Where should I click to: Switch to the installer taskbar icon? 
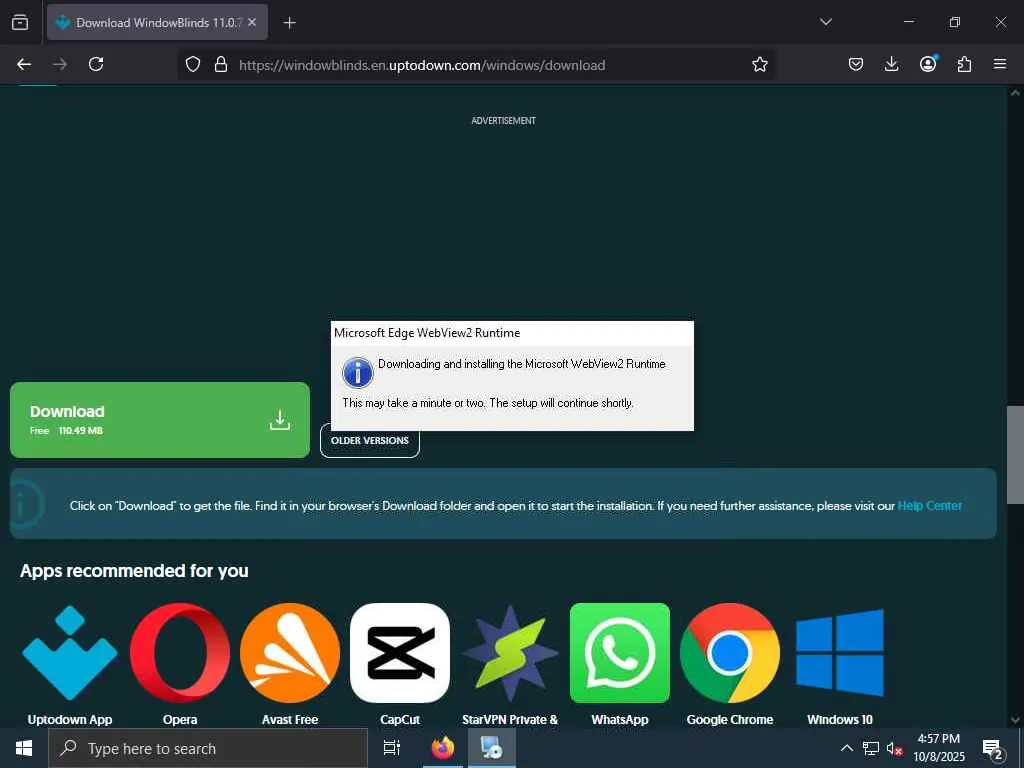point(491,748)
